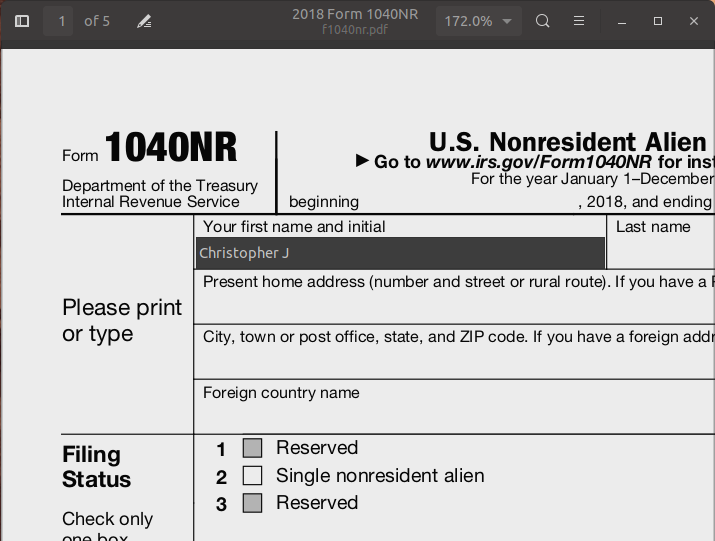Click the 'Your first name and initial' label
The image size is (715, 541).
(x=294, y=227)
